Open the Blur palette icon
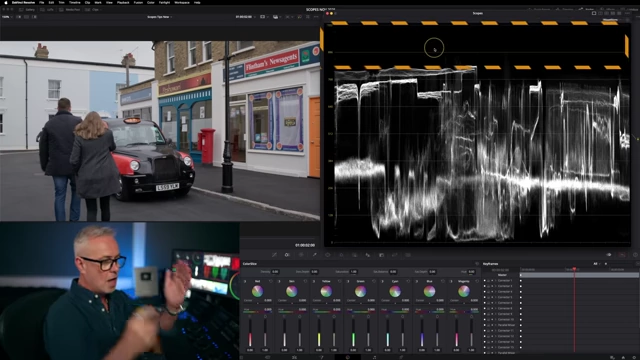This screenshot has width=640, height=360. tap(368, 255)
